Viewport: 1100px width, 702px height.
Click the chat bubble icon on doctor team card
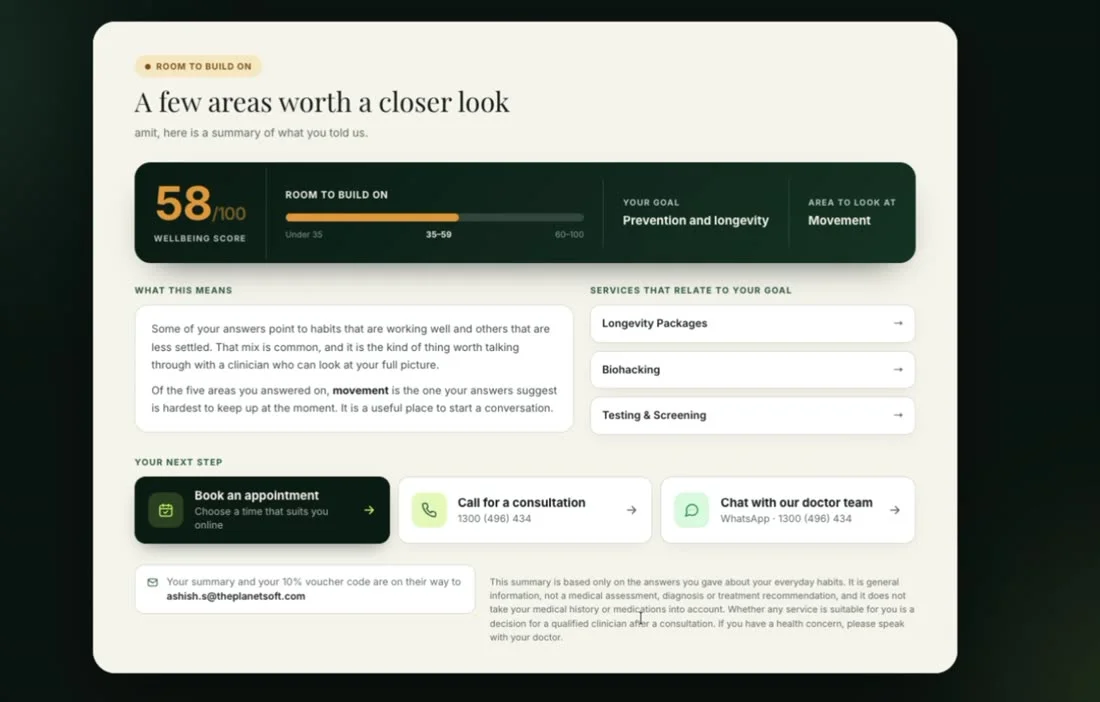691,510
